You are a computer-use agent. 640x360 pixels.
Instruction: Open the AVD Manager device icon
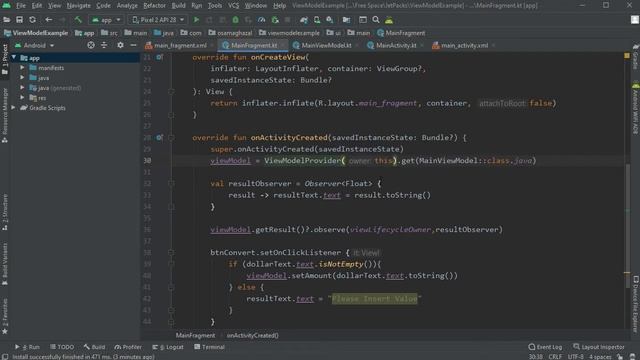click(317, 20)
